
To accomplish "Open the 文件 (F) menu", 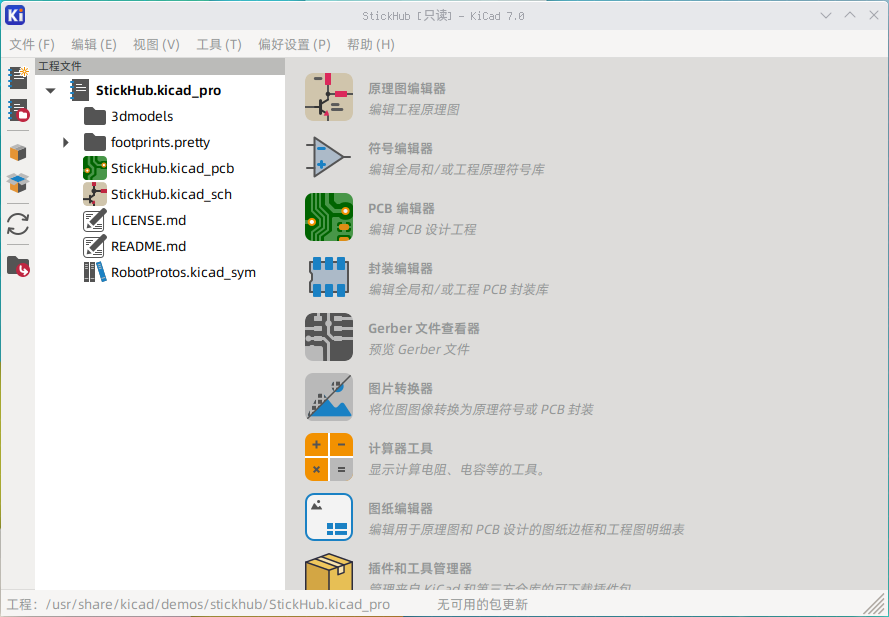I will 32,45.
